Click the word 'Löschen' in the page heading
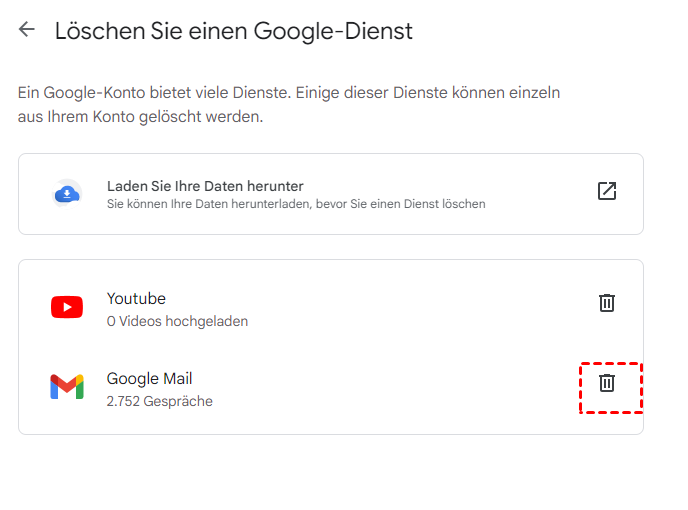This screenshot has height=510, width=688. 95,31
